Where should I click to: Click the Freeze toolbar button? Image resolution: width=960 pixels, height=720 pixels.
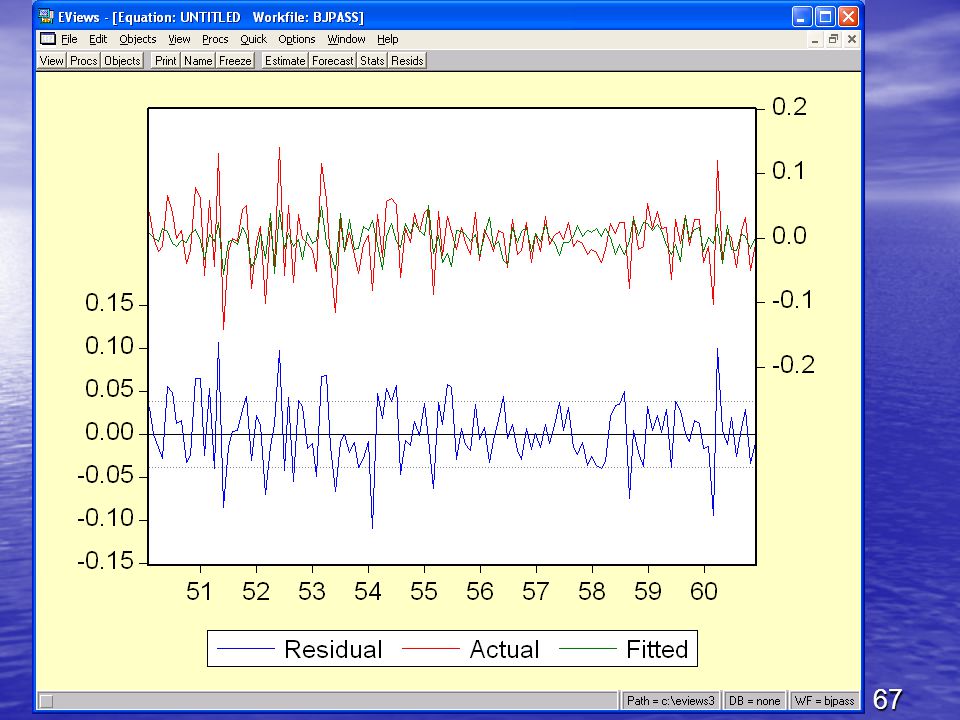pyautogui.click(x=235, y=61)
